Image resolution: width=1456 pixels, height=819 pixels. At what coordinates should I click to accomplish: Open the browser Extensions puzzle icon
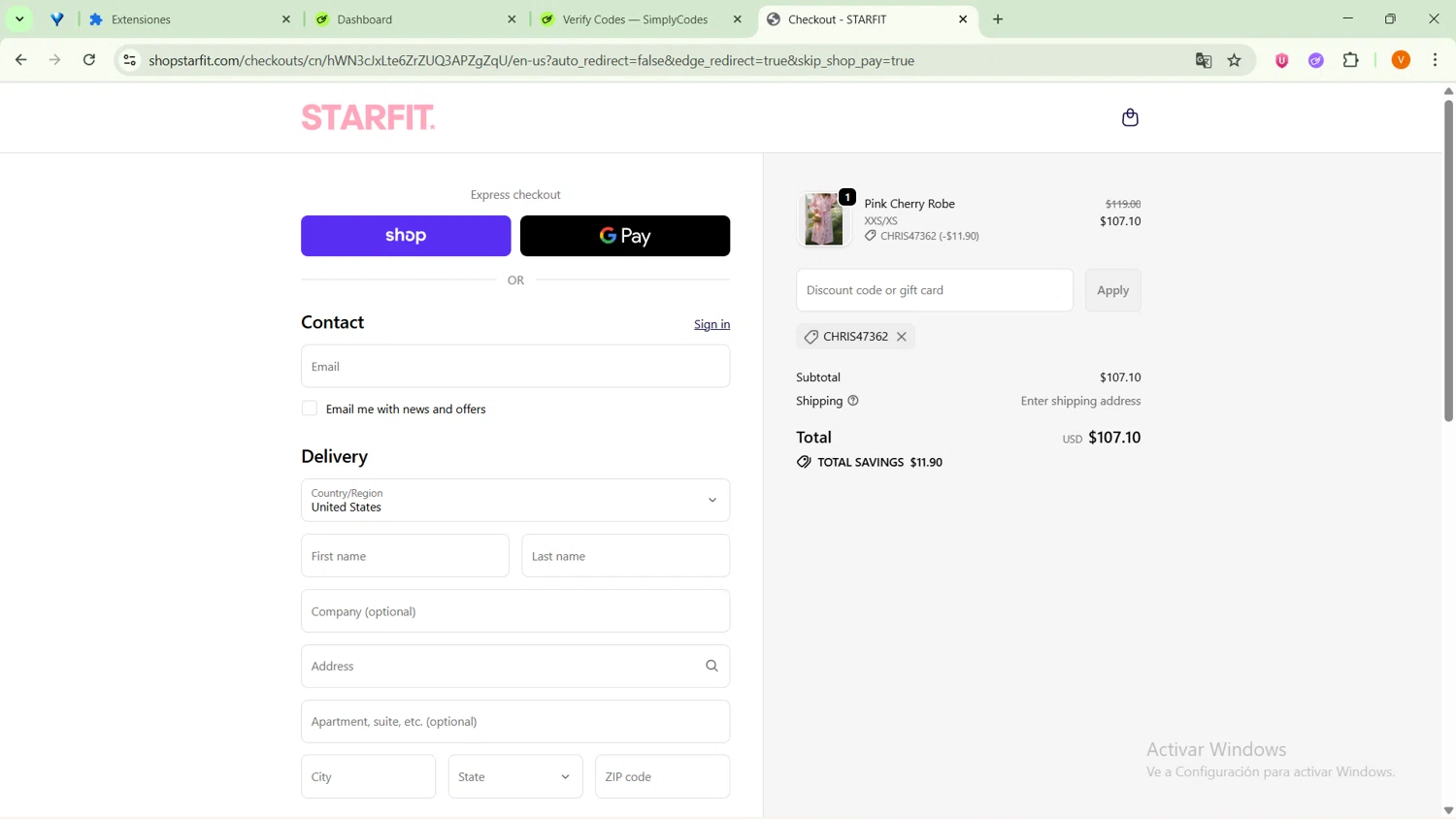[x=1351, y=60]
